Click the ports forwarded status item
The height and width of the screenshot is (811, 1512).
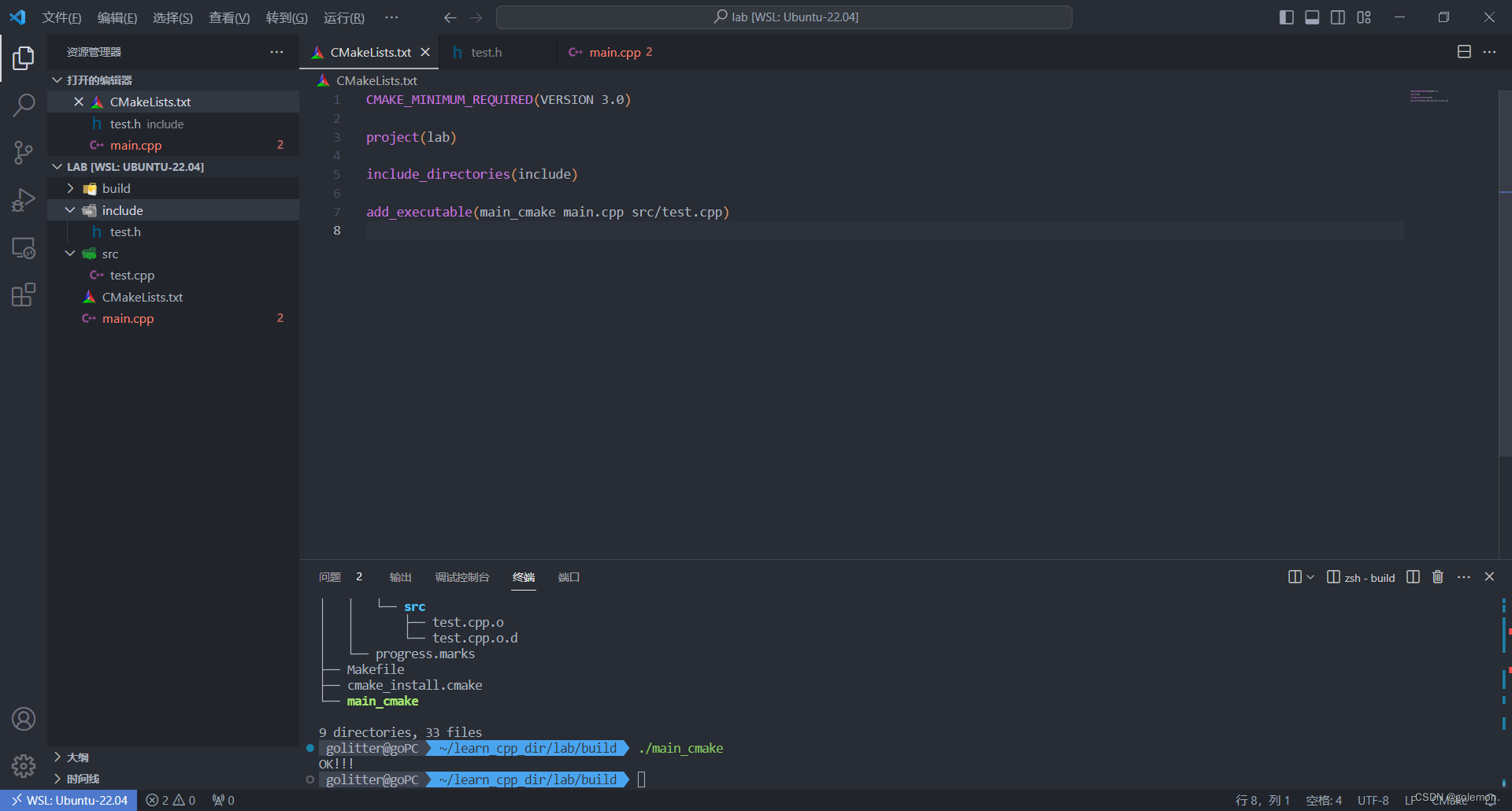(223, 800)
